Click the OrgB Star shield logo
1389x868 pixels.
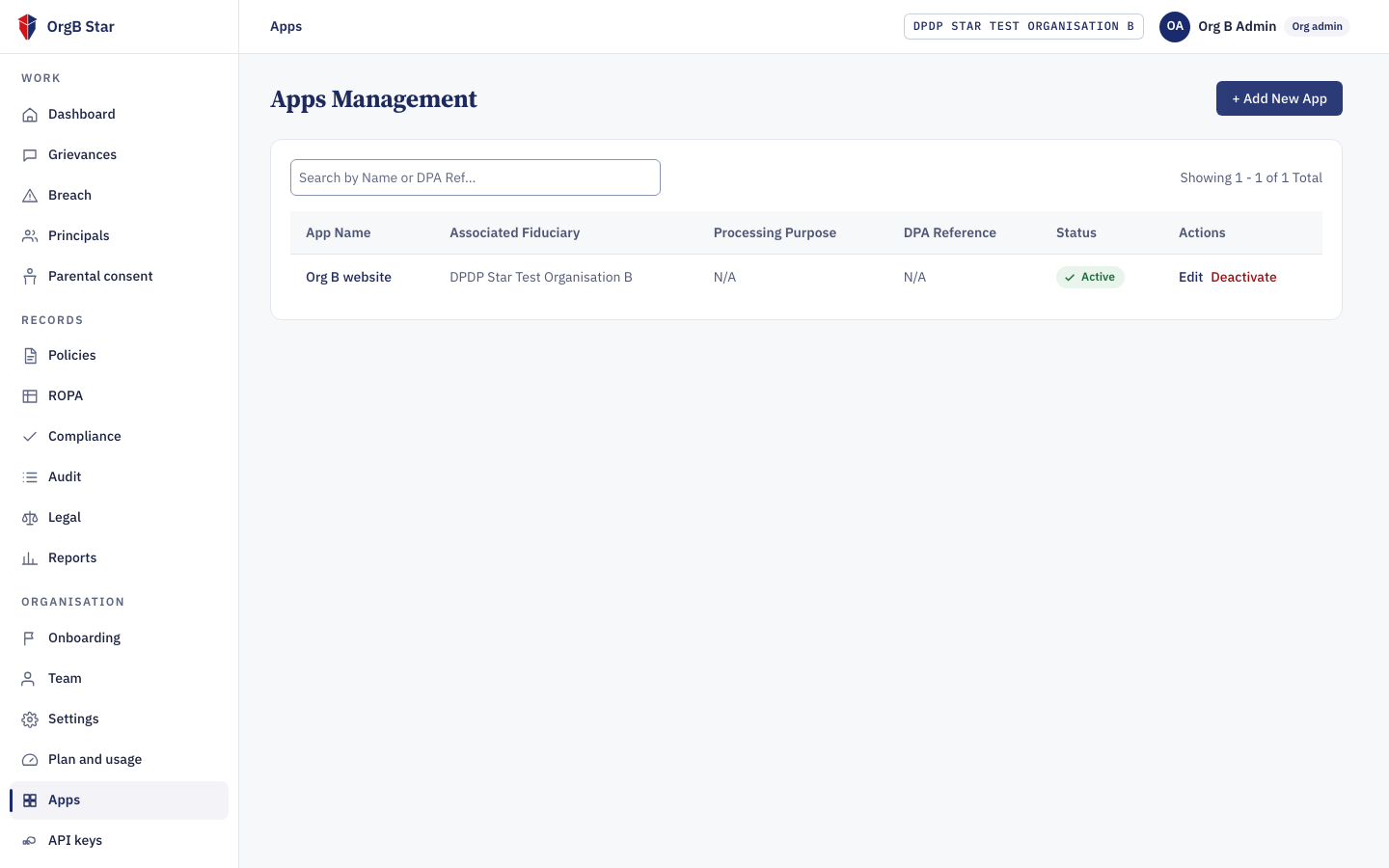(x=28, y=27)
